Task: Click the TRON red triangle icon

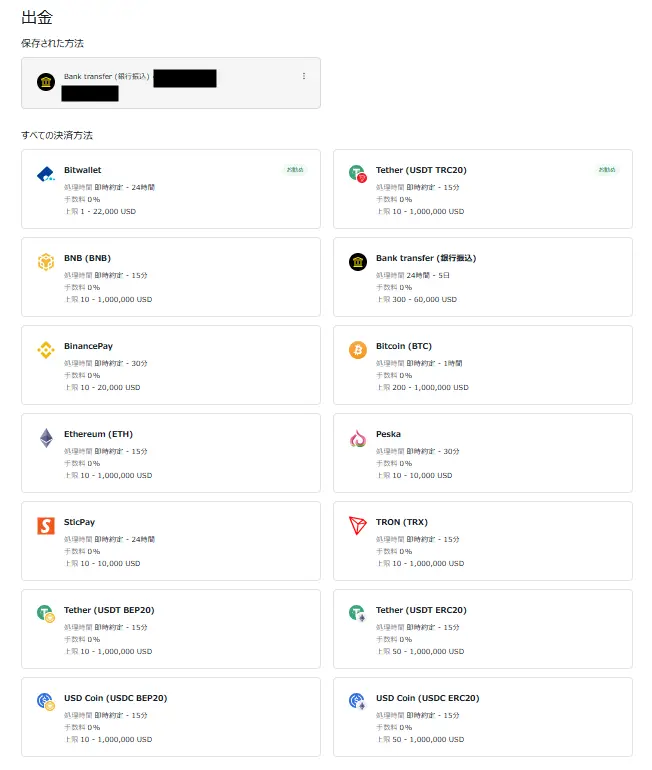Action: click(358, 525)
